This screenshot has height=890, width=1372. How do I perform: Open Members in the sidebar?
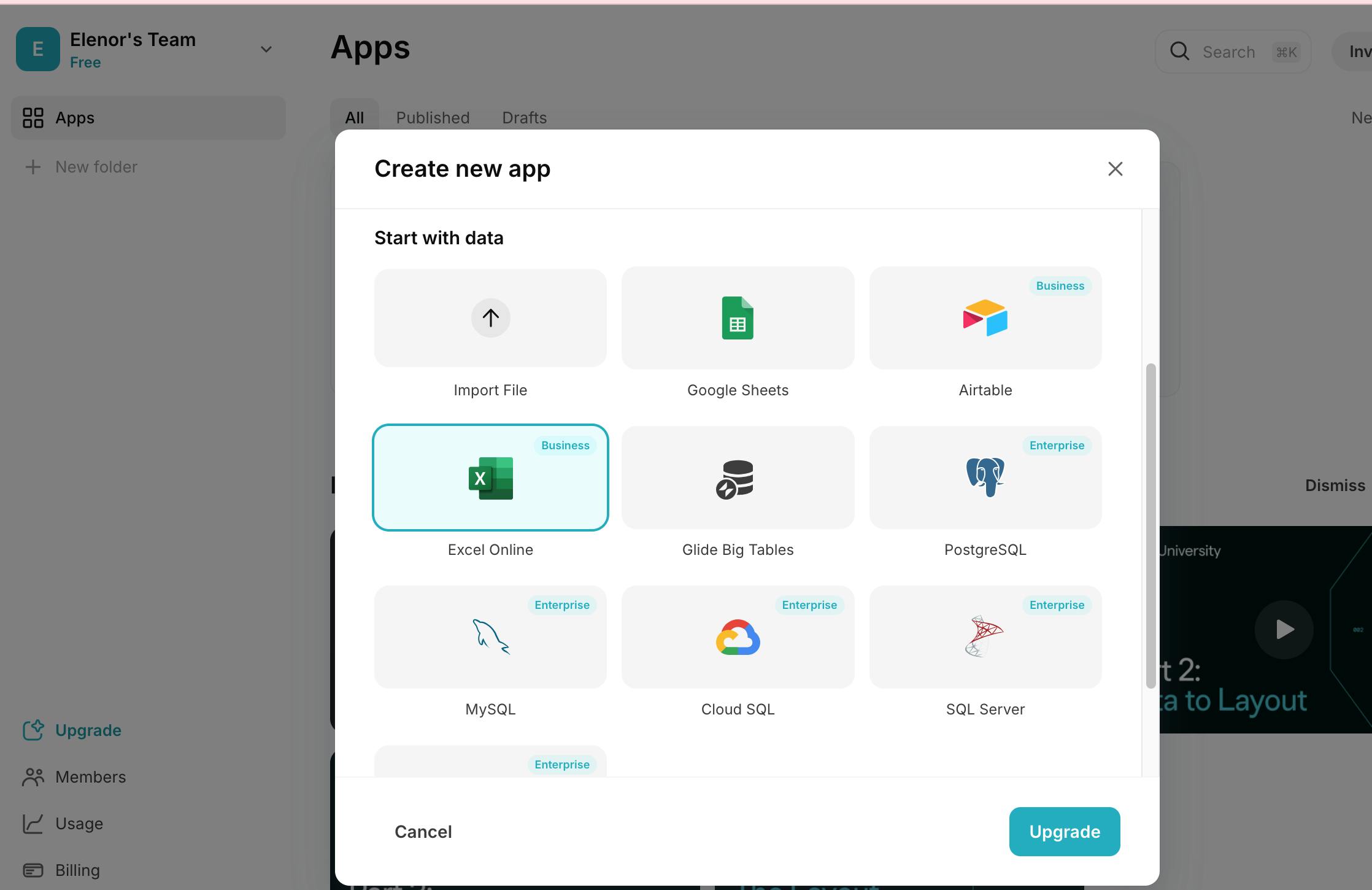(x=90, y=777)
